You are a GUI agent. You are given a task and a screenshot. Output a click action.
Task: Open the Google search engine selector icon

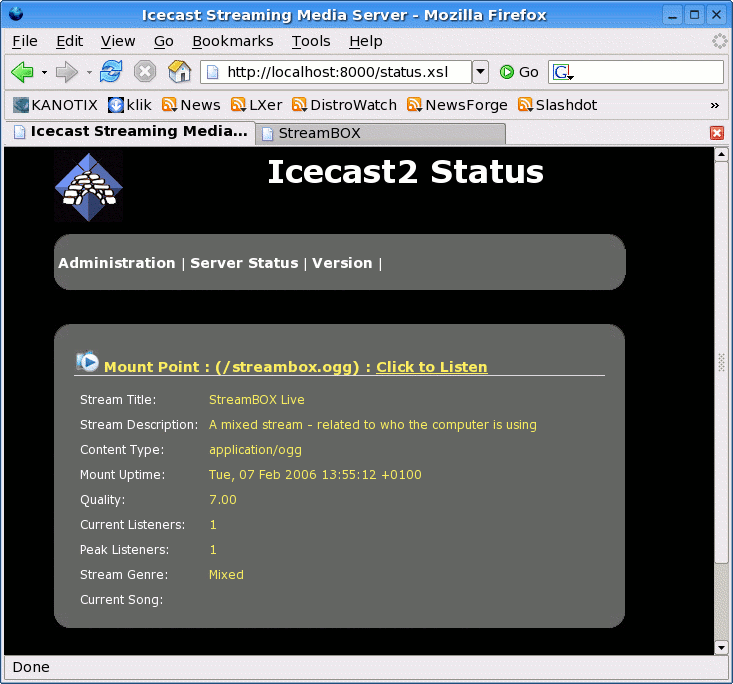click(x=563, y=72)
